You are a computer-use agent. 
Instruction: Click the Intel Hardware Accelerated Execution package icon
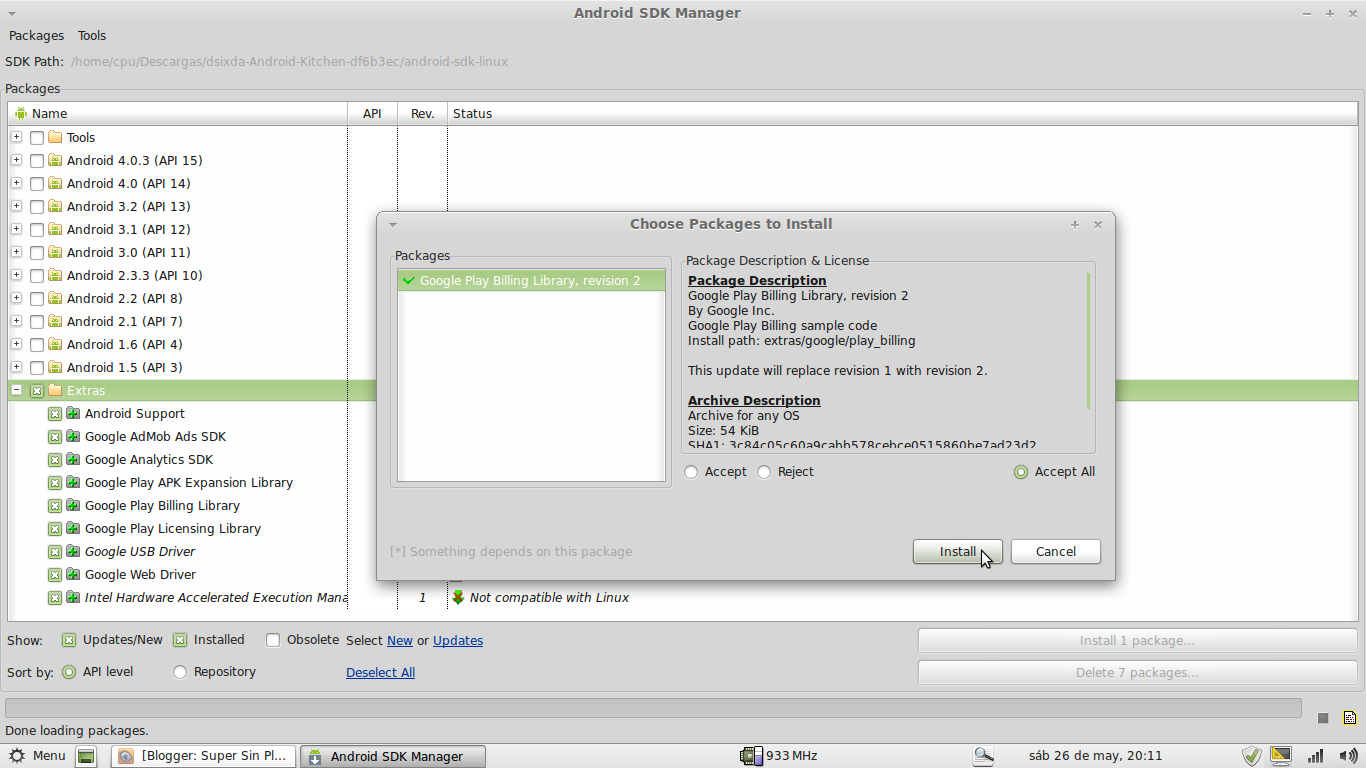(73, 597)
